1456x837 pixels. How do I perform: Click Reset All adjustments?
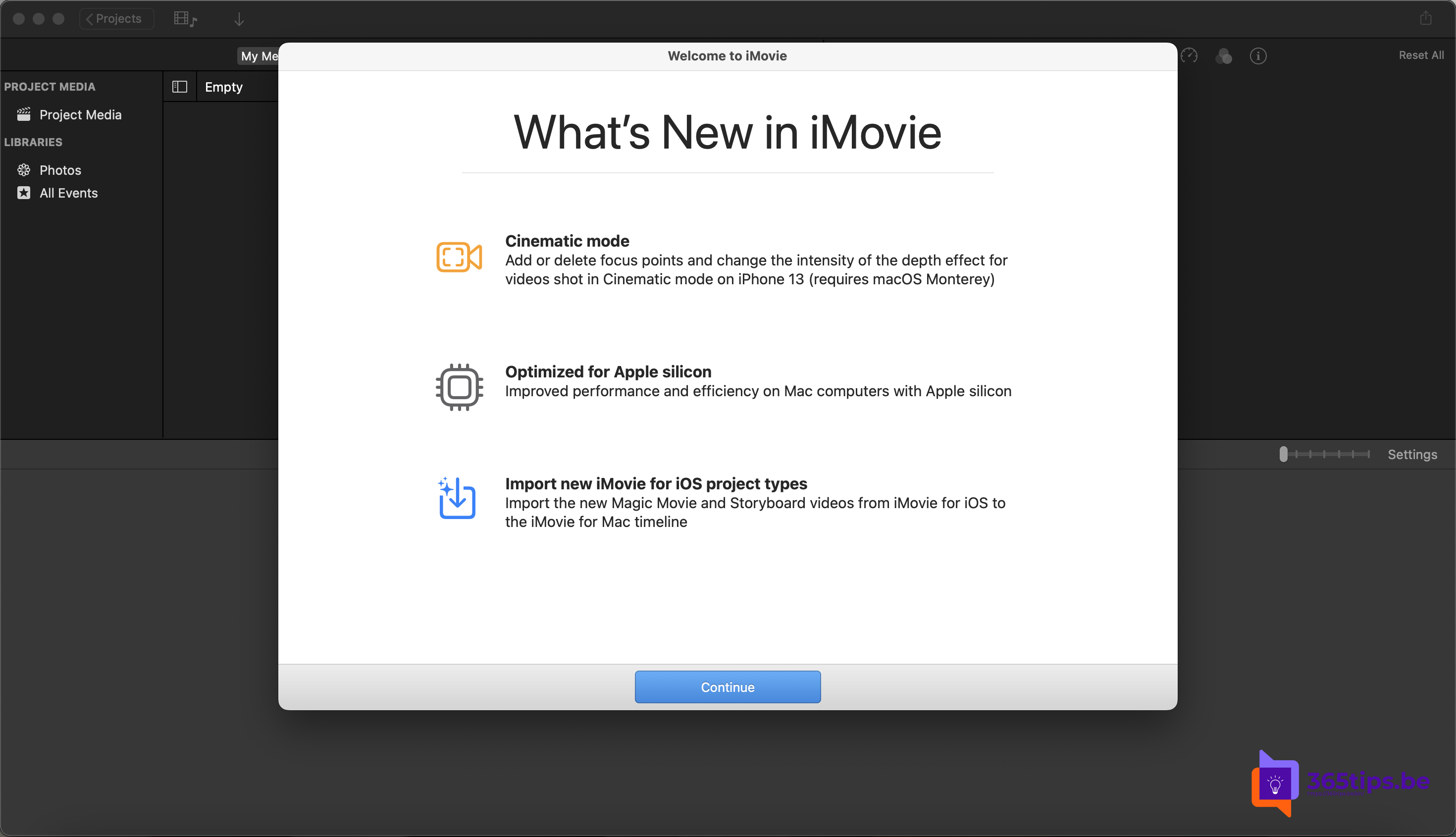coord(1421,55)
